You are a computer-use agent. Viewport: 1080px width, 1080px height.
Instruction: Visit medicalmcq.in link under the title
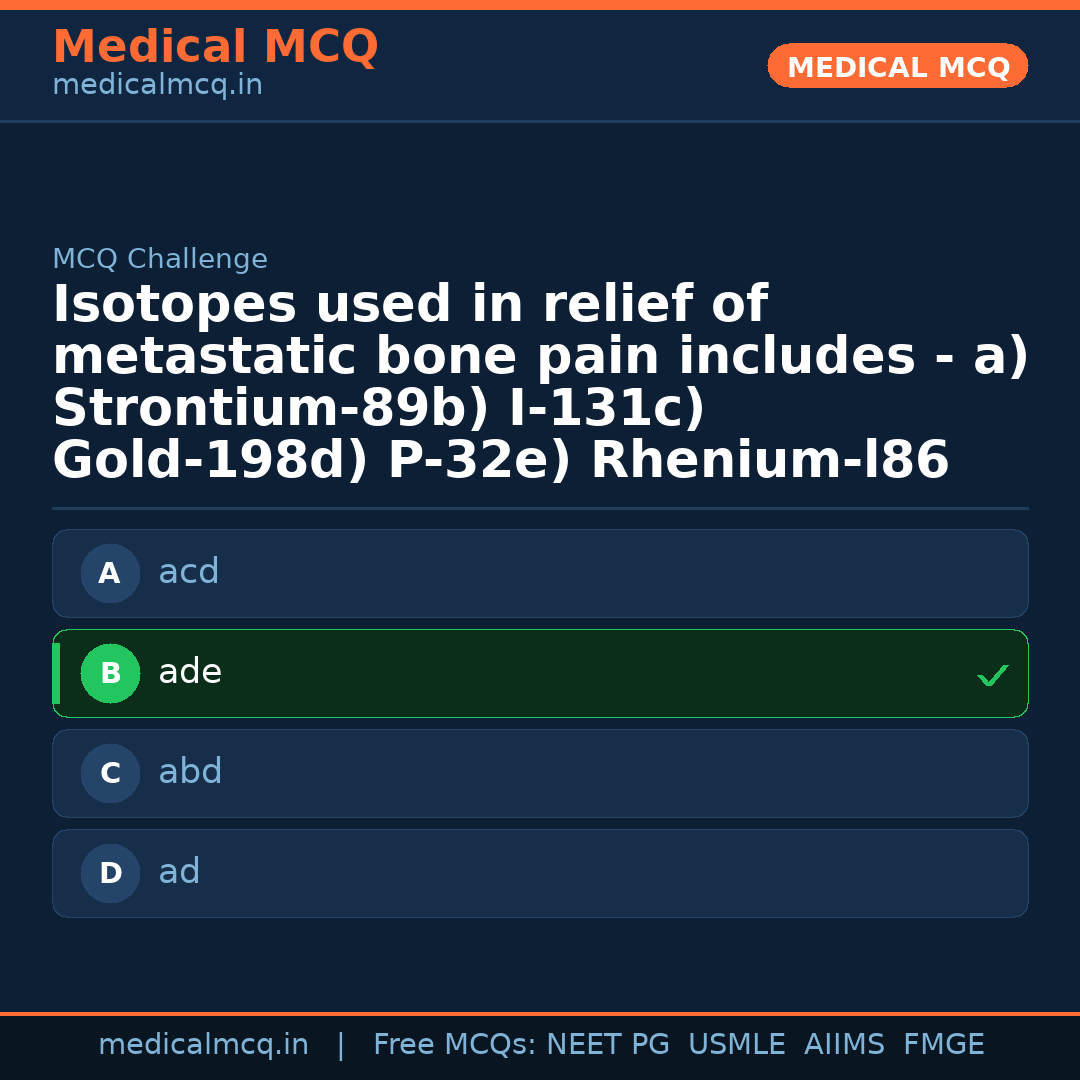[x=157, y=86]
